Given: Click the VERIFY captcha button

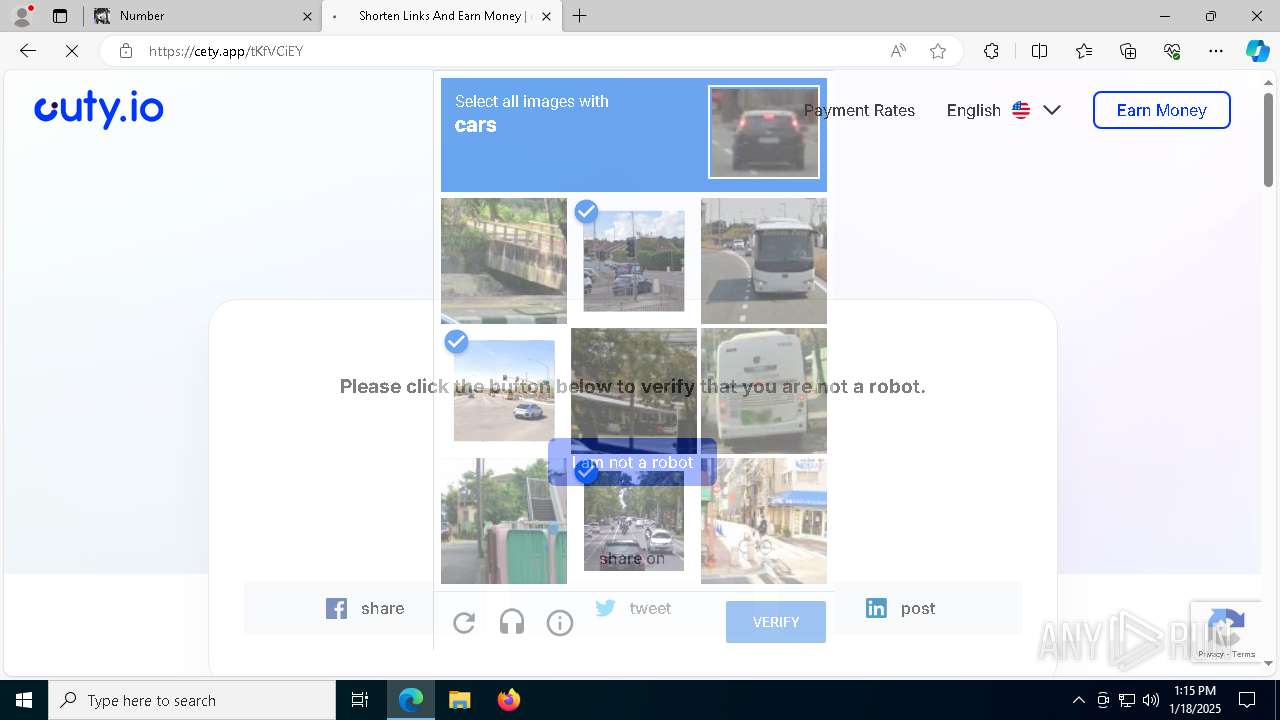Looking at the screenshot, I should pyautogui.click(x=776, y=622).
